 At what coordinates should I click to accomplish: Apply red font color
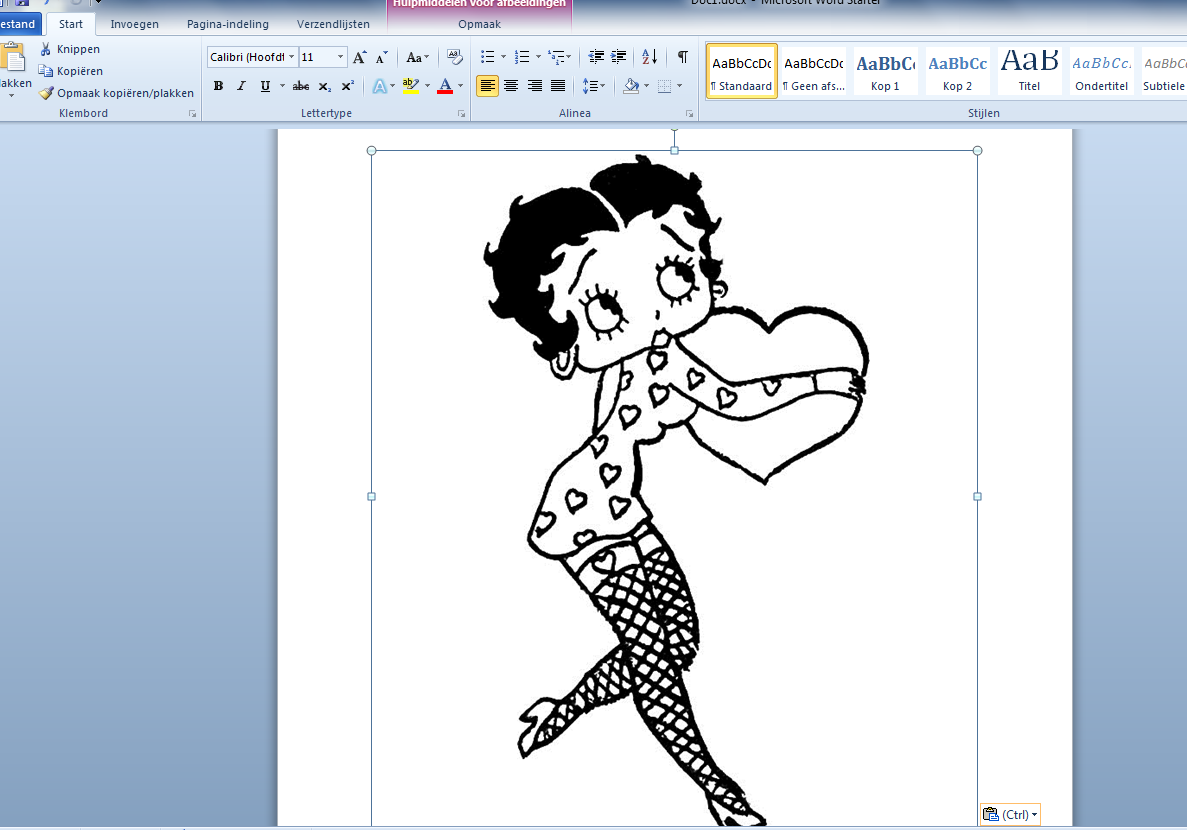tap(445, 86)
